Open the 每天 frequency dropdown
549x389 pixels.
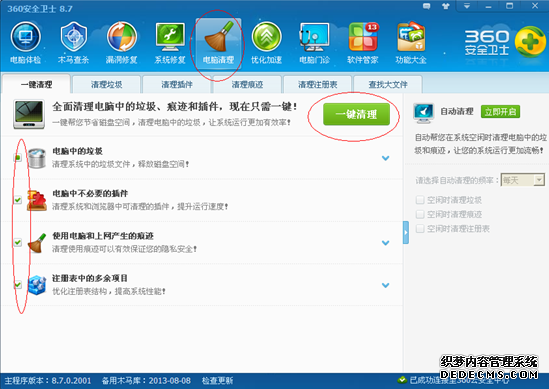click(x=523, y=180)
